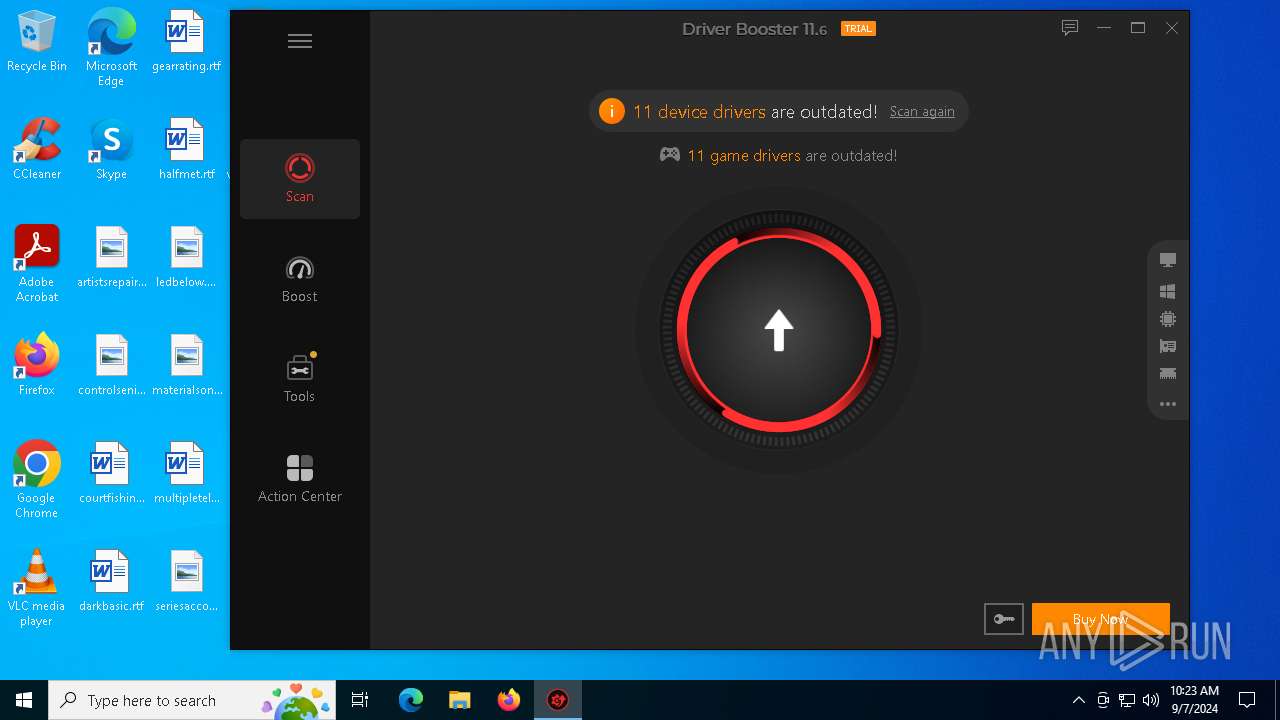Open Edge from the taskbar
The height and width of the screenshot is (720, 1280).
click(x=411, y=700)
